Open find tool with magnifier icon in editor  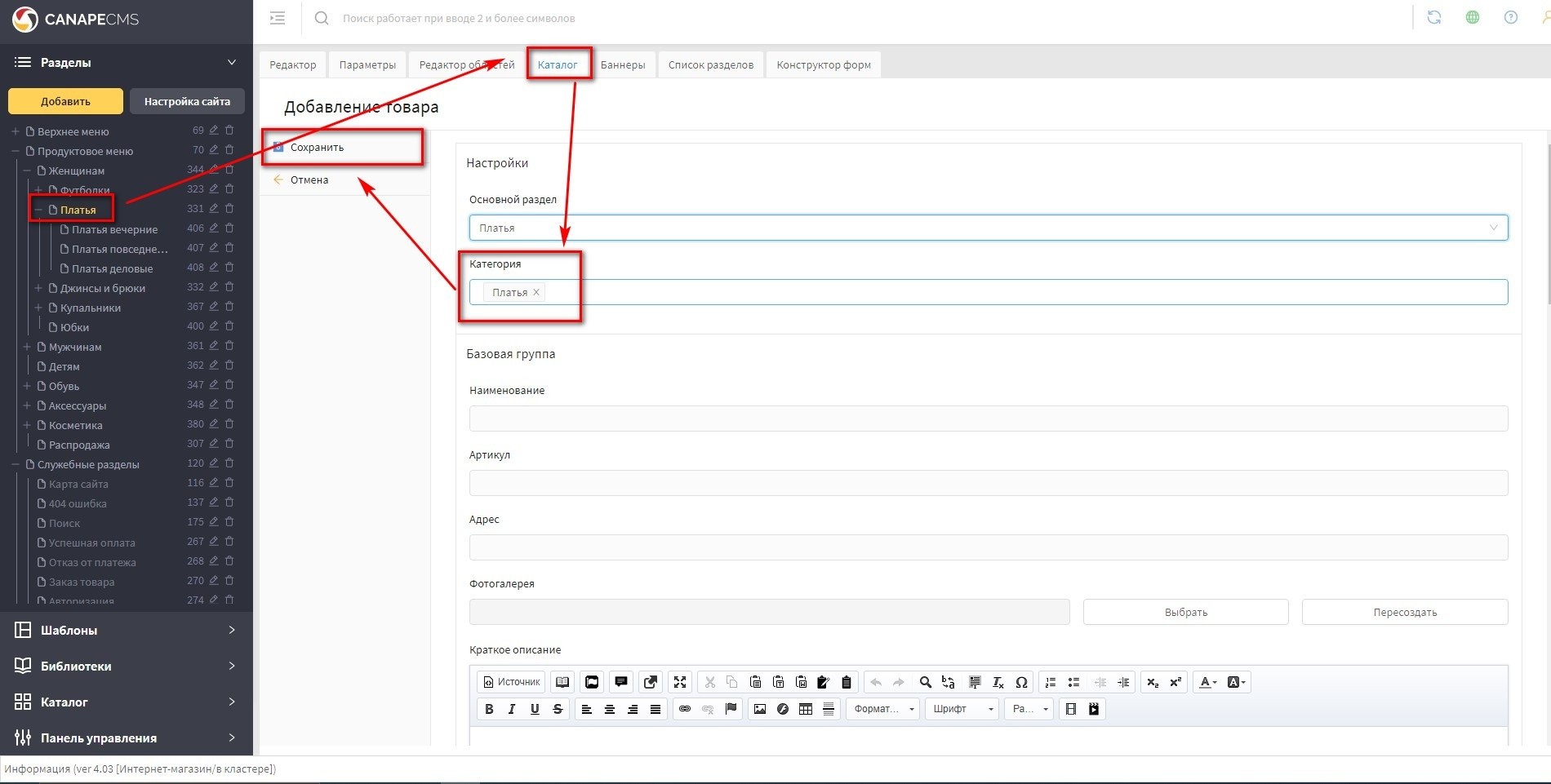pos(925,682)
